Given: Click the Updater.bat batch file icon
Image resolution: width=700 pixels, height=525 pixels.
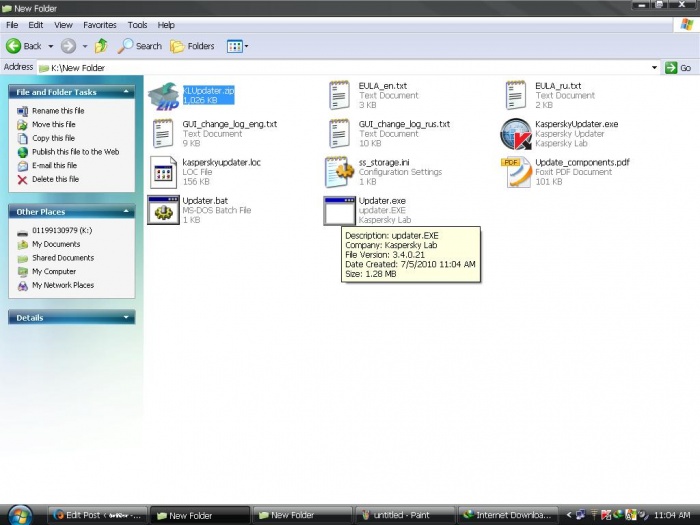Looking at the screenshot, I should [x=162, y=210].
